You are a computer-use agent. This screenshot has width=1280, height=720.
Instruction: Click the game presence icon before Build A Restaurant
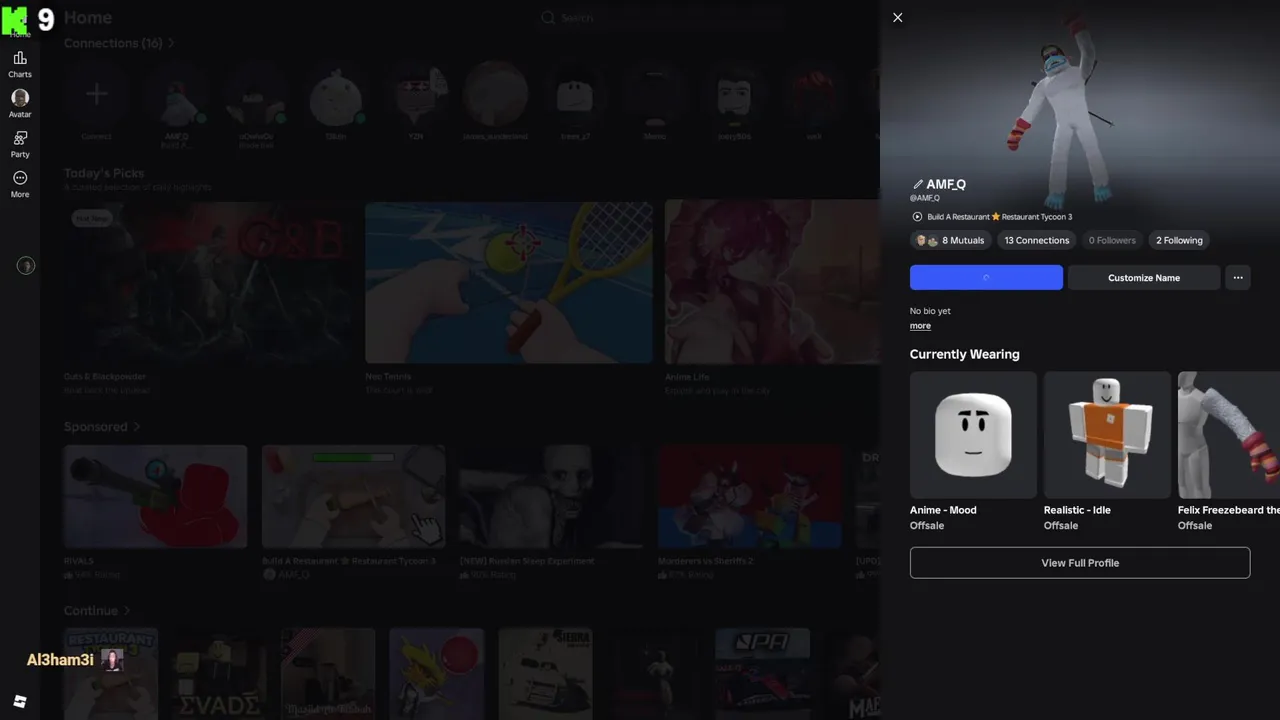917,217
